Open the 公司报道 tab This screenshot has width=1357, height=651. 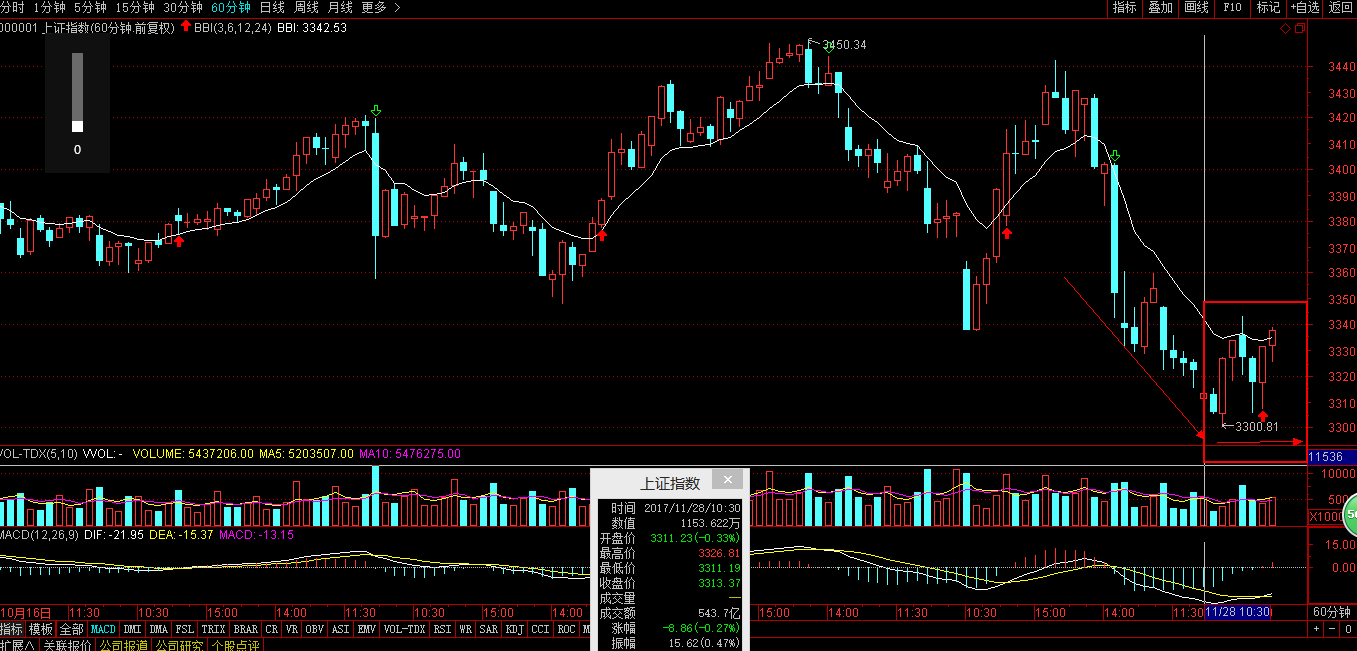pyautogui.click(x=122, y=646)
